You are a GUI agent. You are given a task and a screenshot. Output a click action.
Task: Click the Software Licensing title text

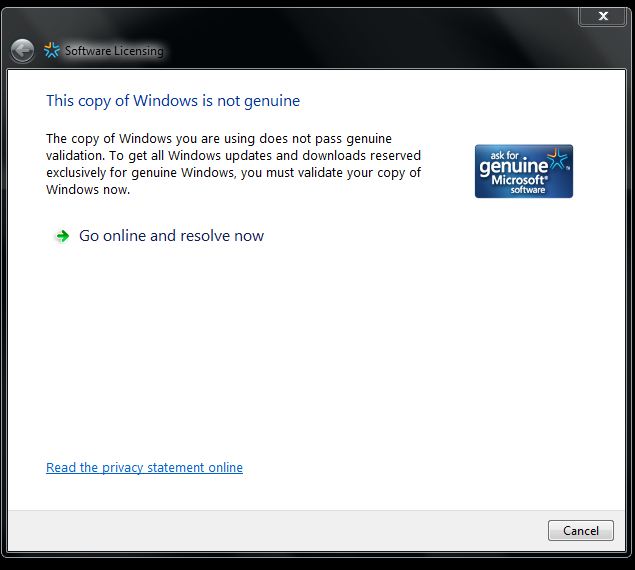114,51
